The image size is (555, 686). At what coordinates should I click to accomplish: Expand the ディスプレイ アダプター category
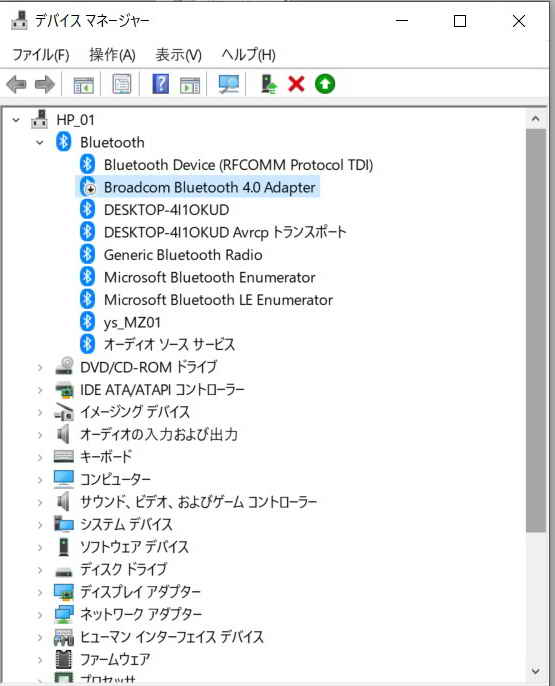pos(40,592)
